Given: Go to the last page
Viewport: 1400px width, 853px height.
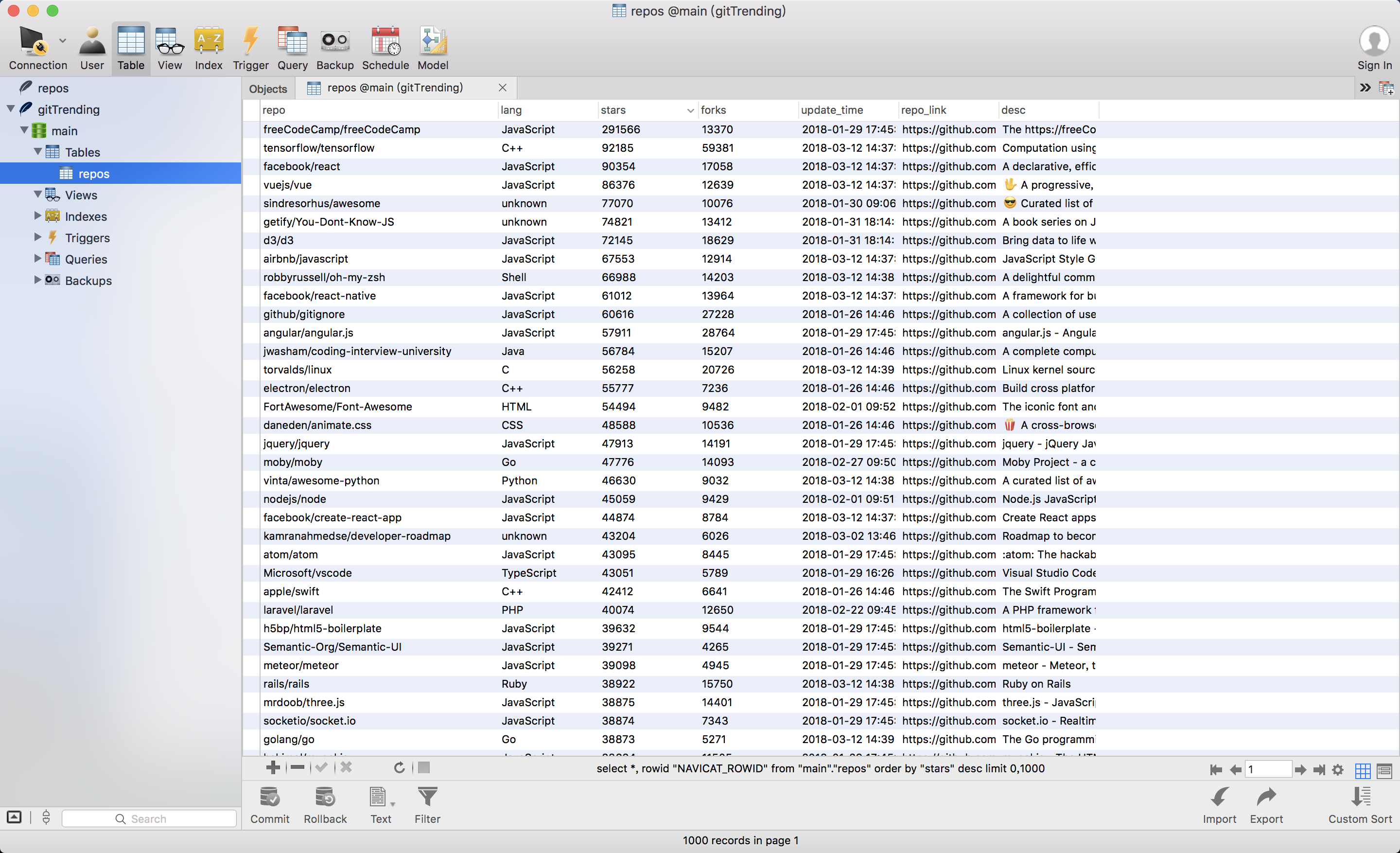Looking at the screenshot, I should pyautogui.click(x=1319, y=770).
